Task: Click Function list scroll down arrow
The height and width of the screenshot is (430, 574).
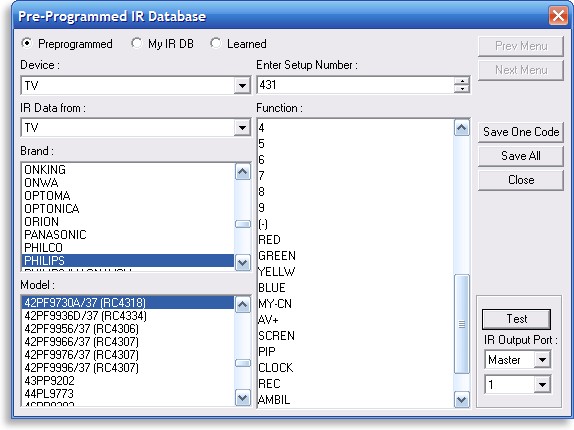Action: [462, 400]
